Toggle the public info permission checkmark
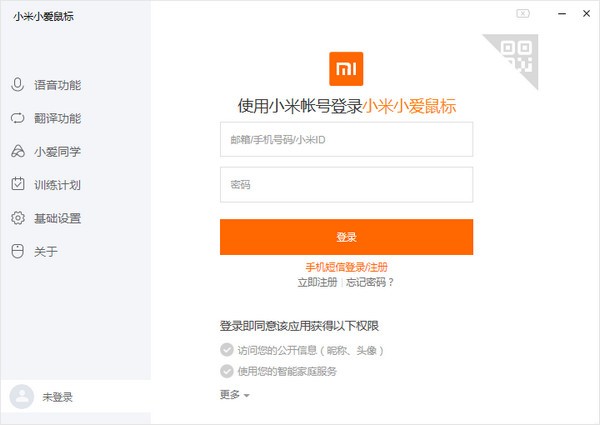This screenshot has height=425, width=600. [227, 350]
